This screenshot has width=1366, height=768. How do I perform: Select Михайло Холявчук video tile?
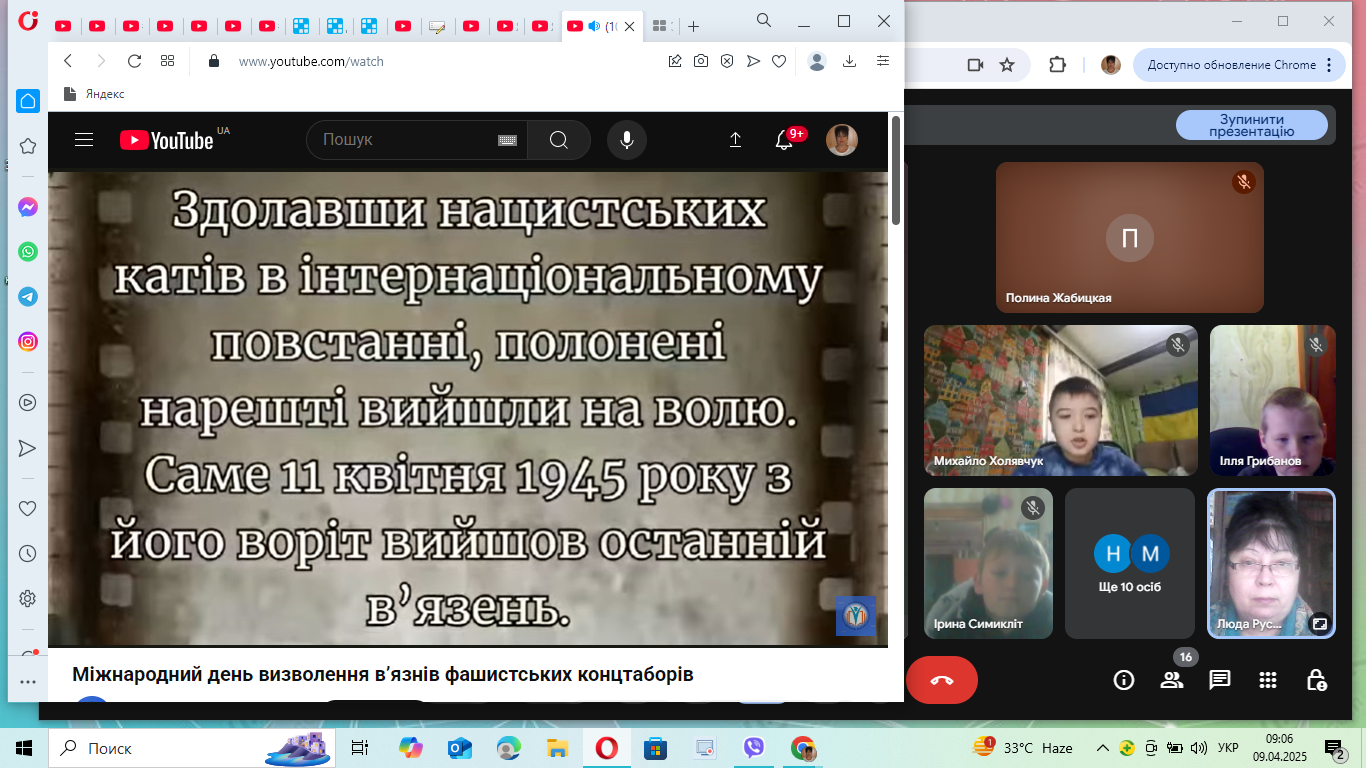pyautogui.click(x=1060, y=400)
